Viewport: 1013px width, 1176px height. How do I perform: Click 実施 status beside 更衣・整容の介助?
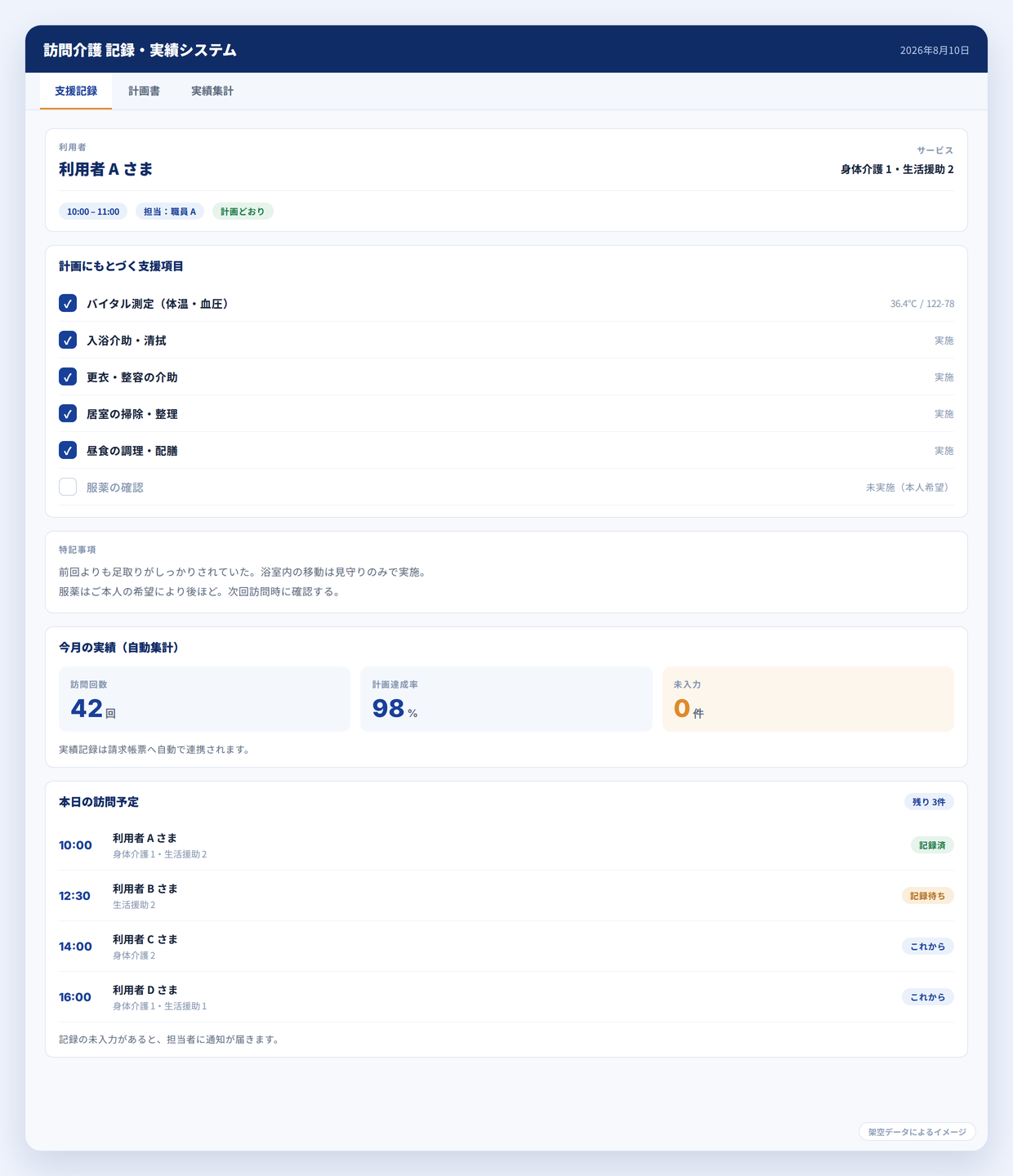944,377
